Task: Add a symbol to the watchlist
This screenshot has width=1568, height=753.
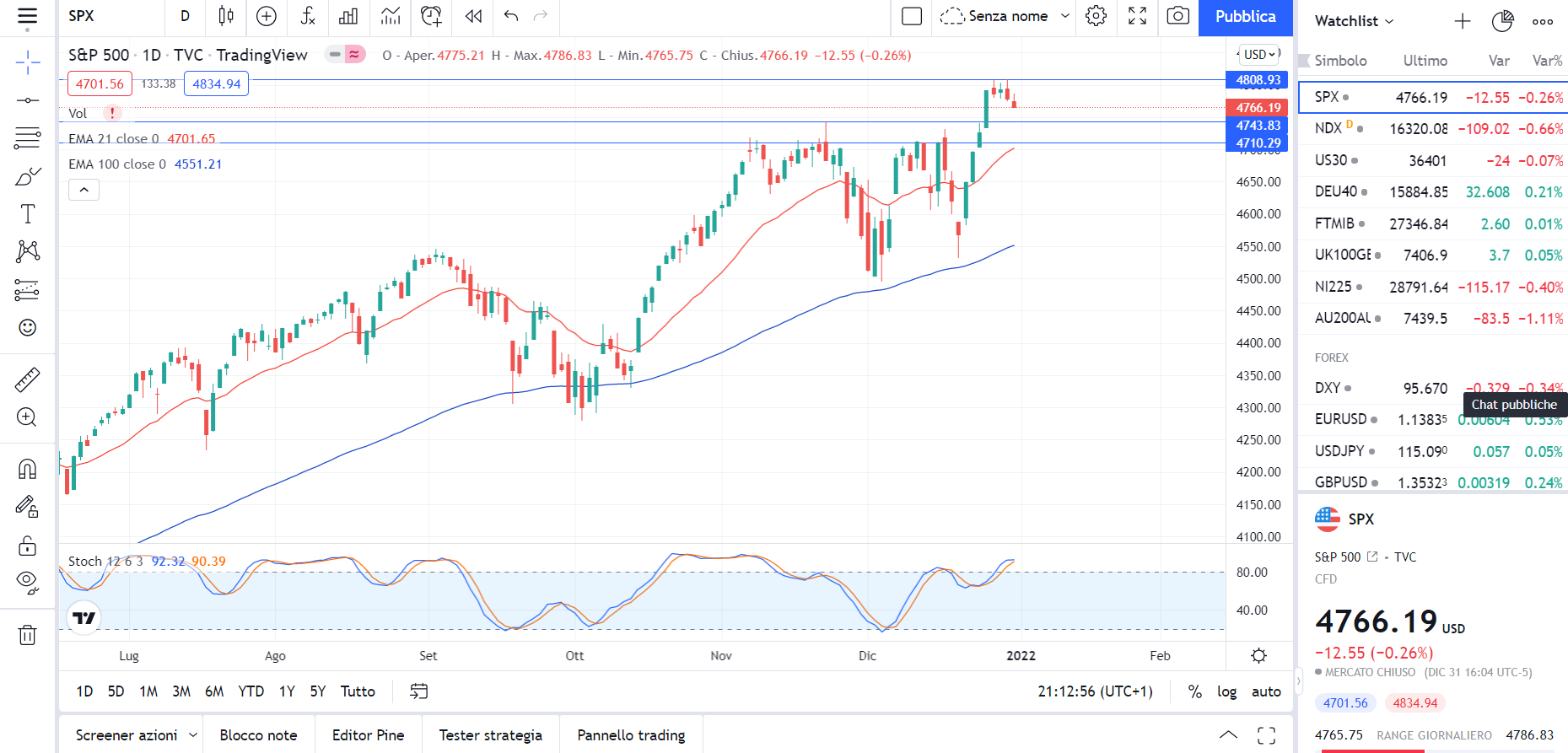Action: click(x=1463, y=21)
